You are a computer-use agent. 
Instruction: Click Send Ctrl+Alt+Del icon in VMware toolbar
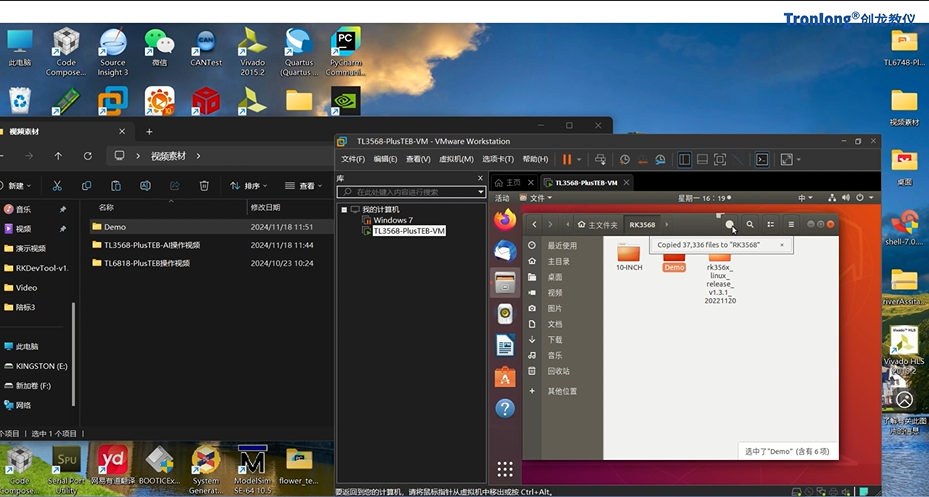click(600, 159)
